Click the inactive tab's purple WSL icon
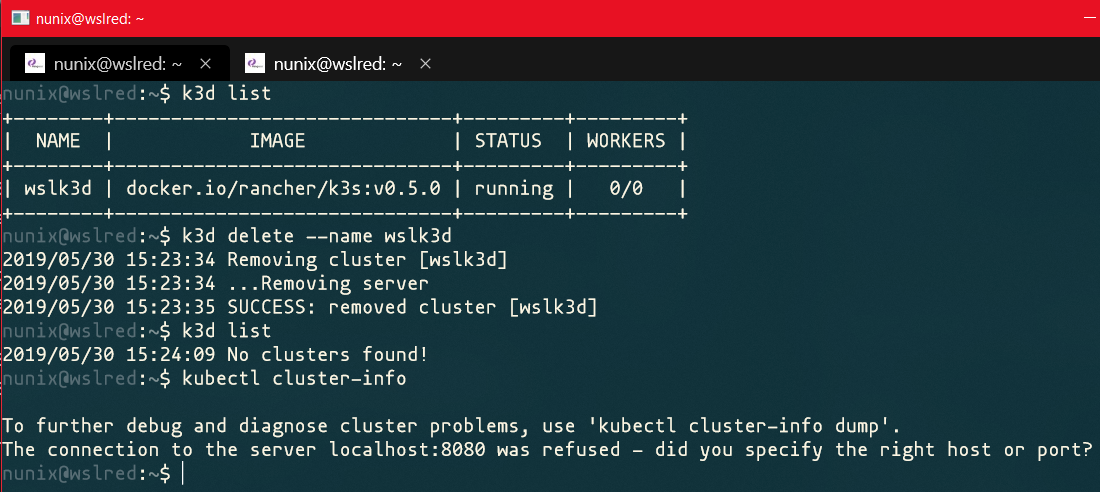Viewport: 1100px width, 492px height. (255, 63)
